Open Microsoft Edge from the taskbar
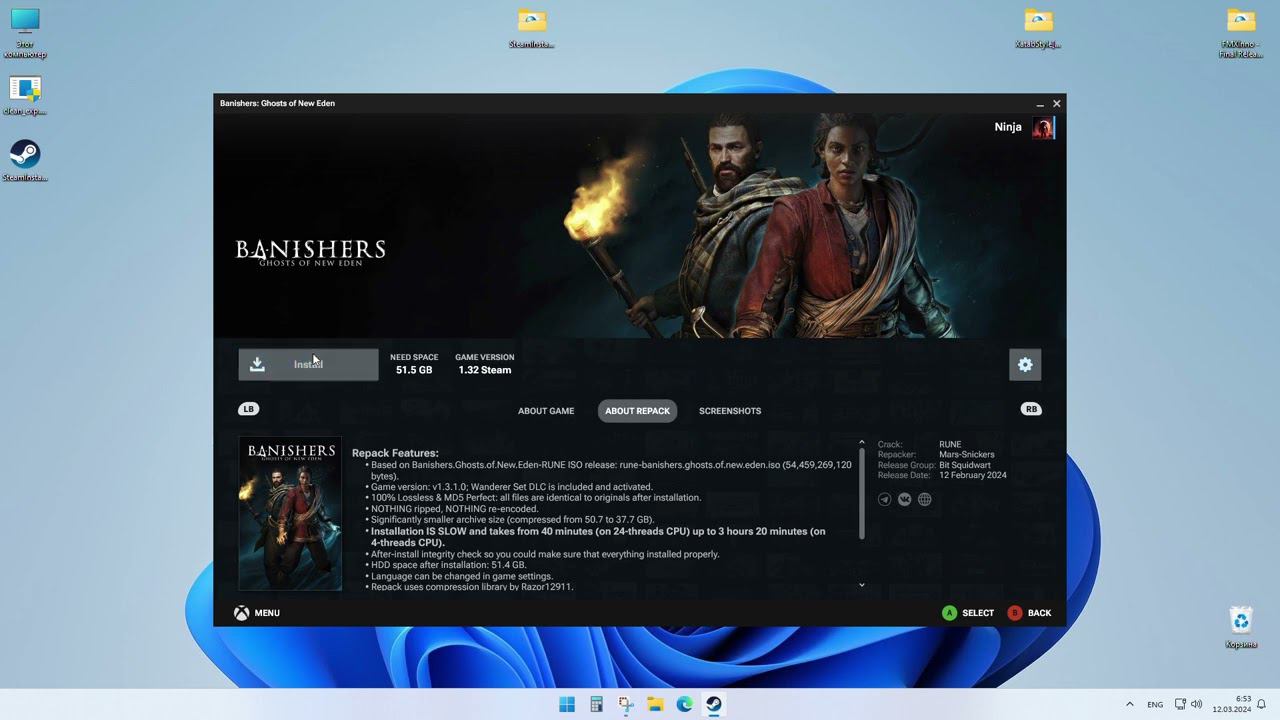This screenshot has width=1280, height=720. [684, 704]
